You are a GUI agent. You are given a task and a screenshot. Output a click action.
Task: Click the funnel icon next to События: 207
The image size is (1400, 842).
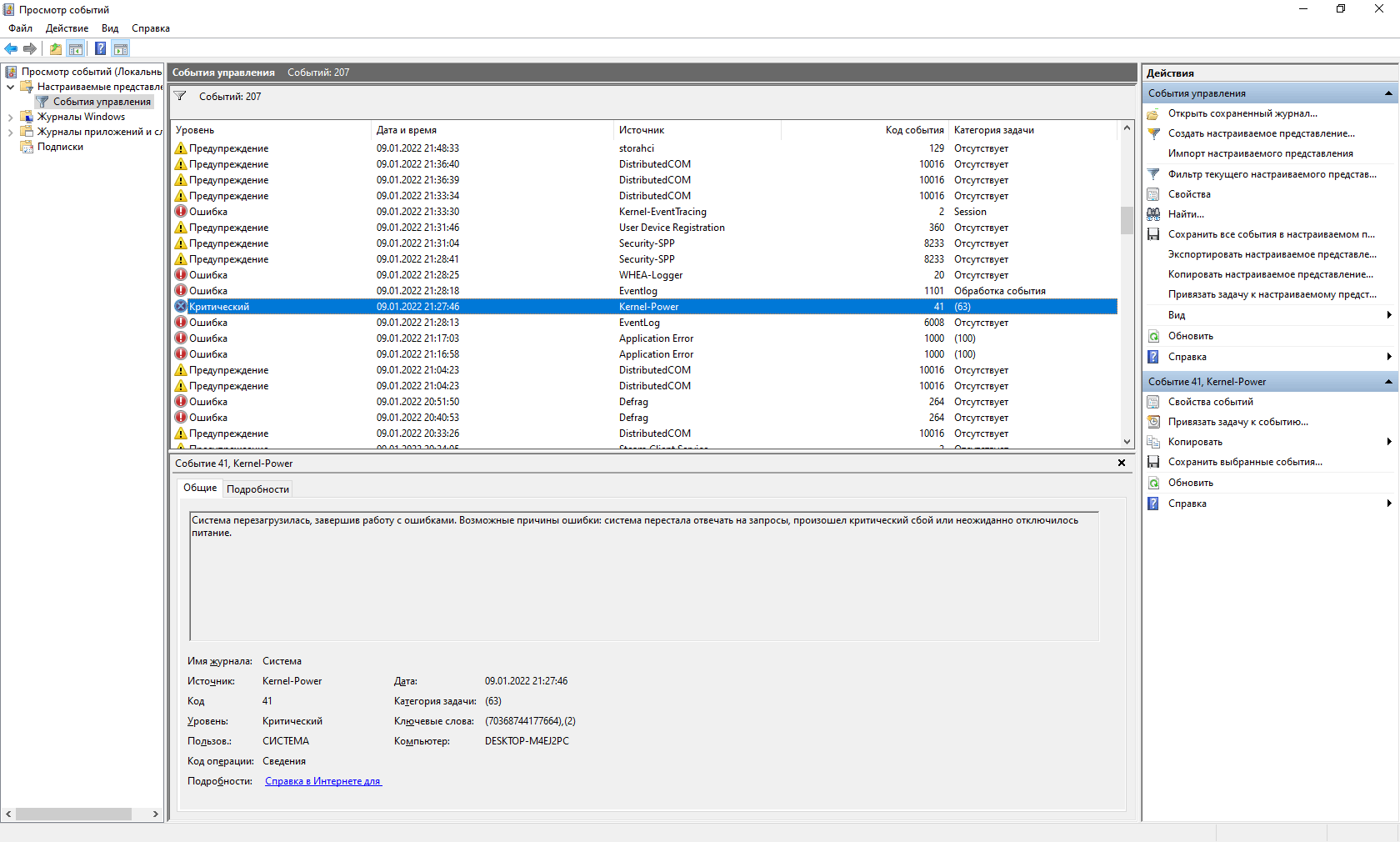(180, 96)
